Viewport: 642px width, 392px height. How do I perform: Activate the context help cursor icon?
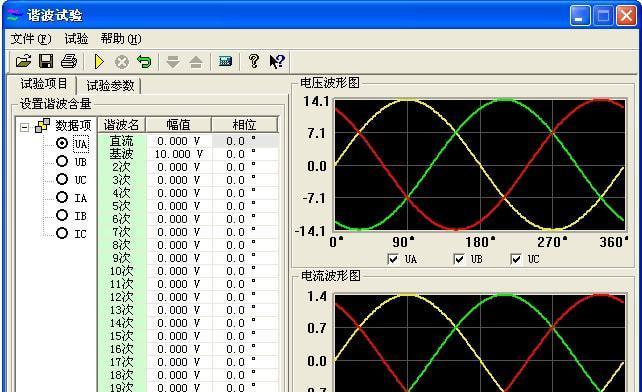click(277, 61)
